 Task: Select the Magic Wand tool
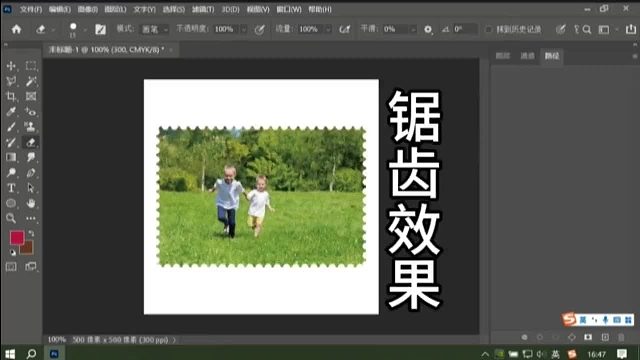tap(31, 81)
